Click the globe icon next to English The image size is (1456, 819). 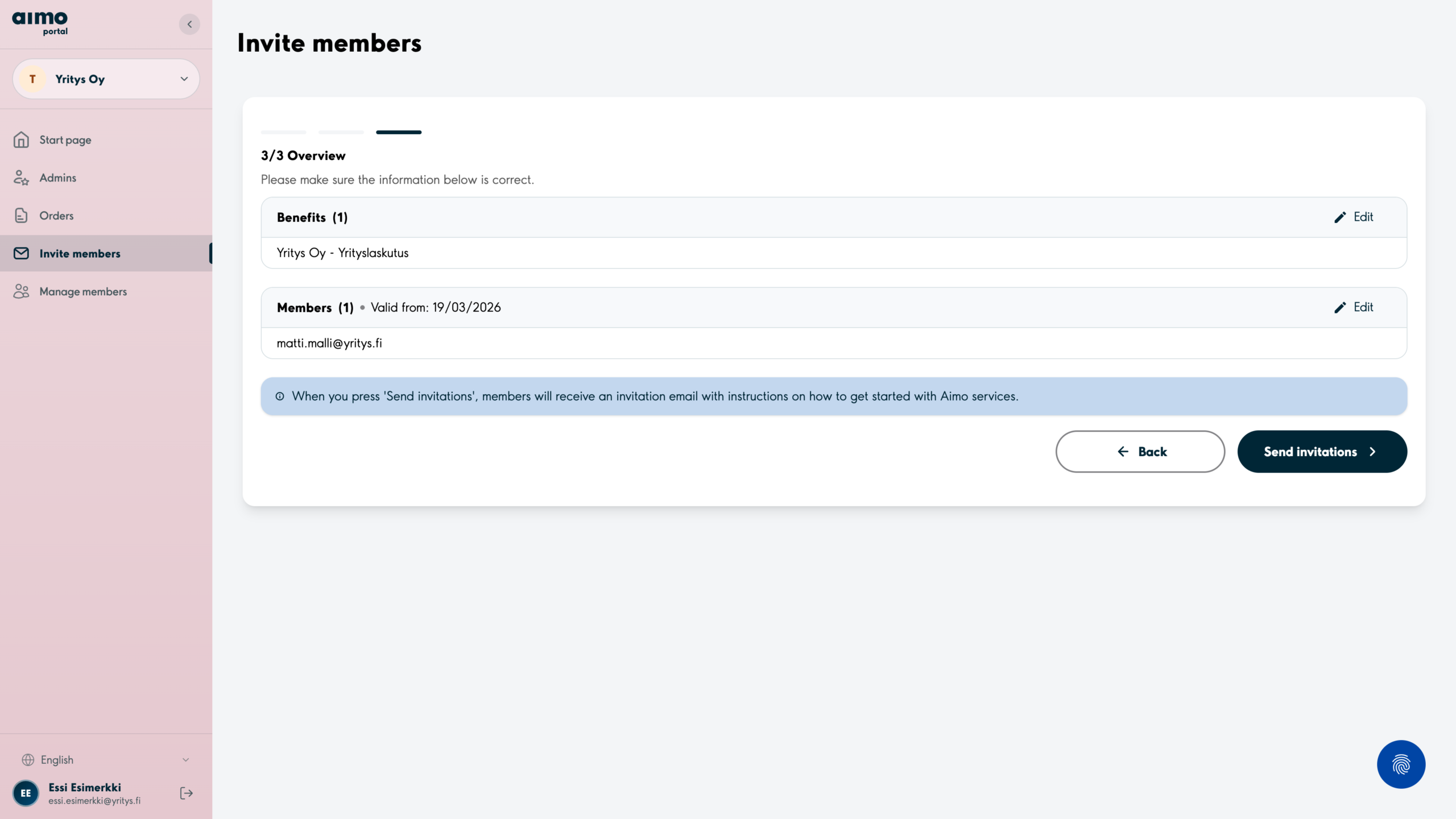(28, 760)
